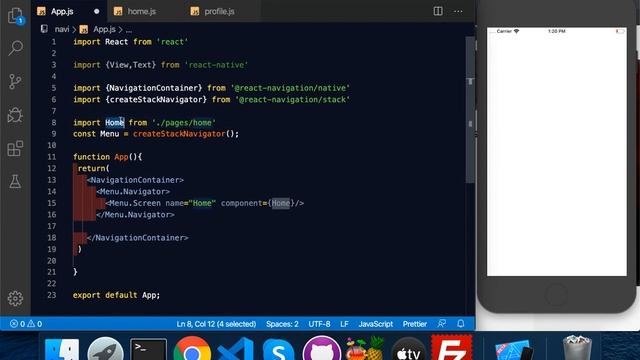The image size is (640, 360).
Task: Expand the breadcrumb ellipsis symbol list
Action: [129, 30]
